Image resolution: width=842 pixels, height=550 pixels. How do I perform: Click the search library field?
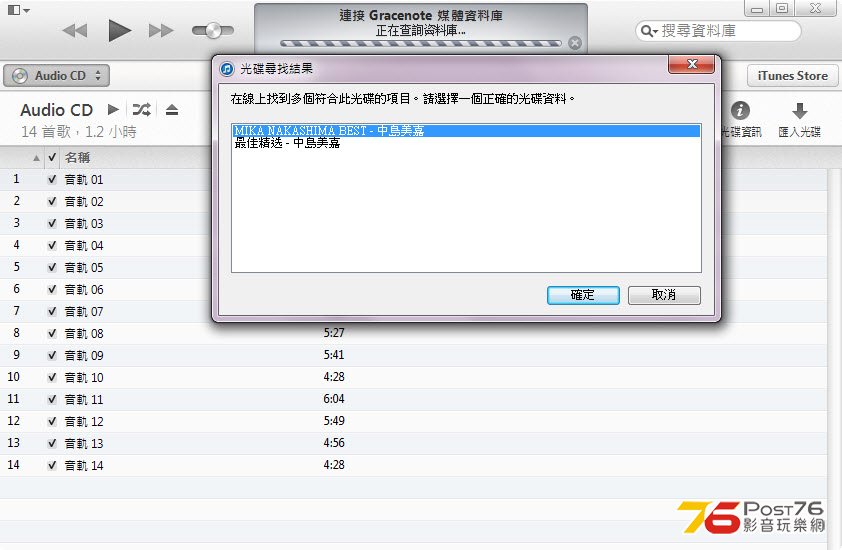(x=718, y=31)
